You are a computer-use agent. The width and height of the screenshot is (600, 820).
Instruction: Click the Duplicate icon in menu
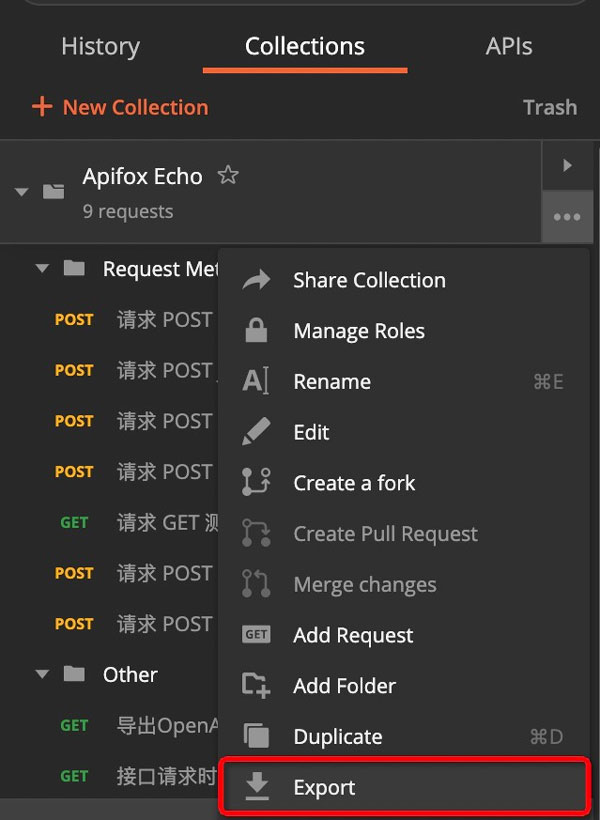(257, 737)
